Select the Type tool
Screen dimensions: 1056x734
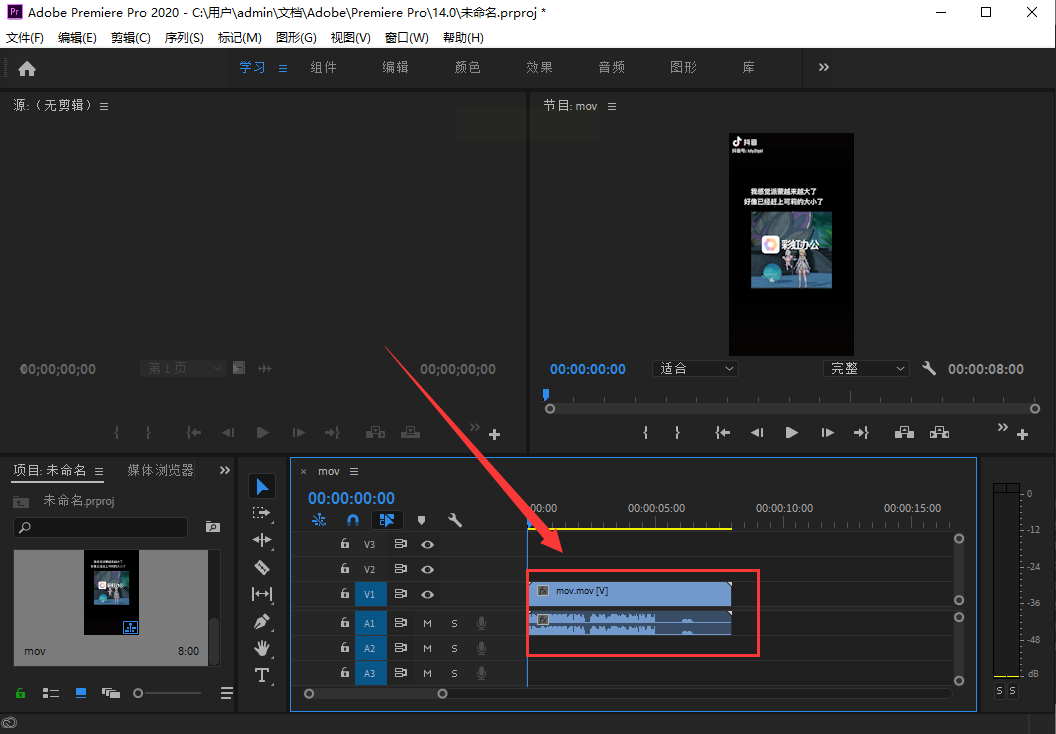[262, 675]
